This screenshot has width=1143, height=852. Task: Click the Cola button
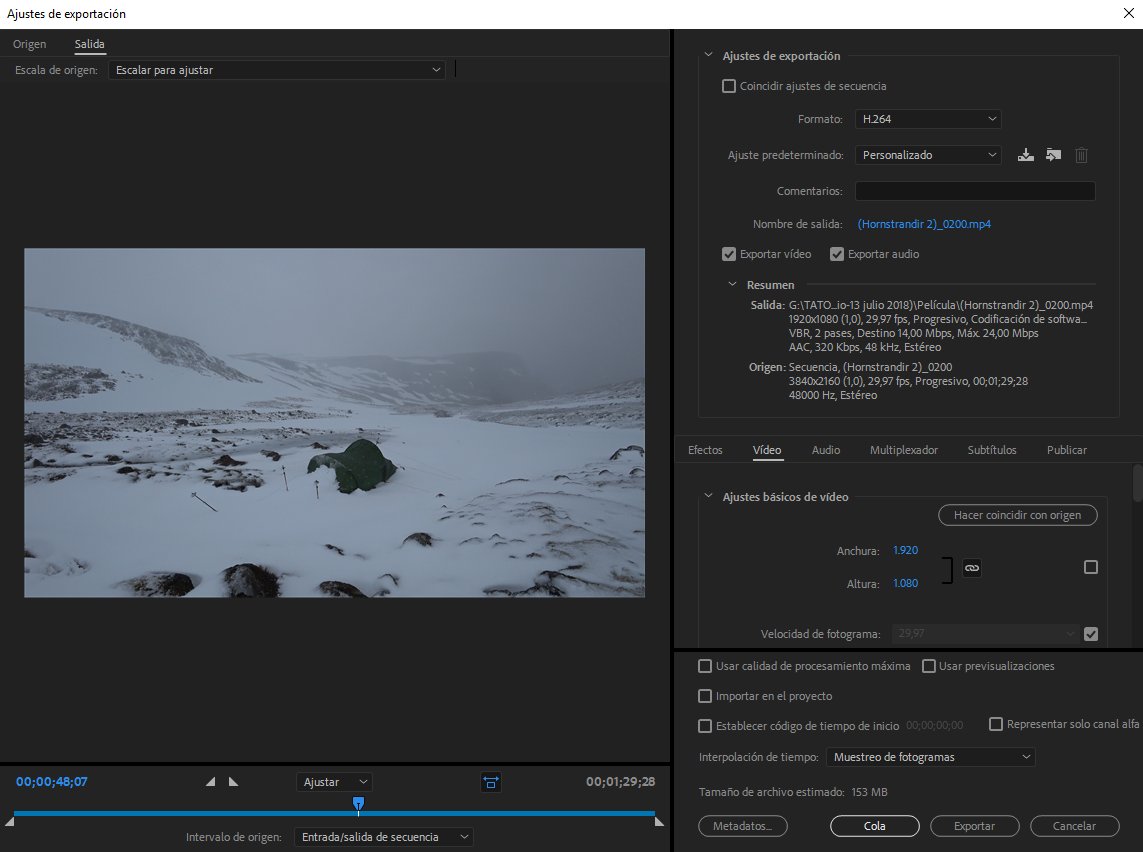tap(875, 826)
